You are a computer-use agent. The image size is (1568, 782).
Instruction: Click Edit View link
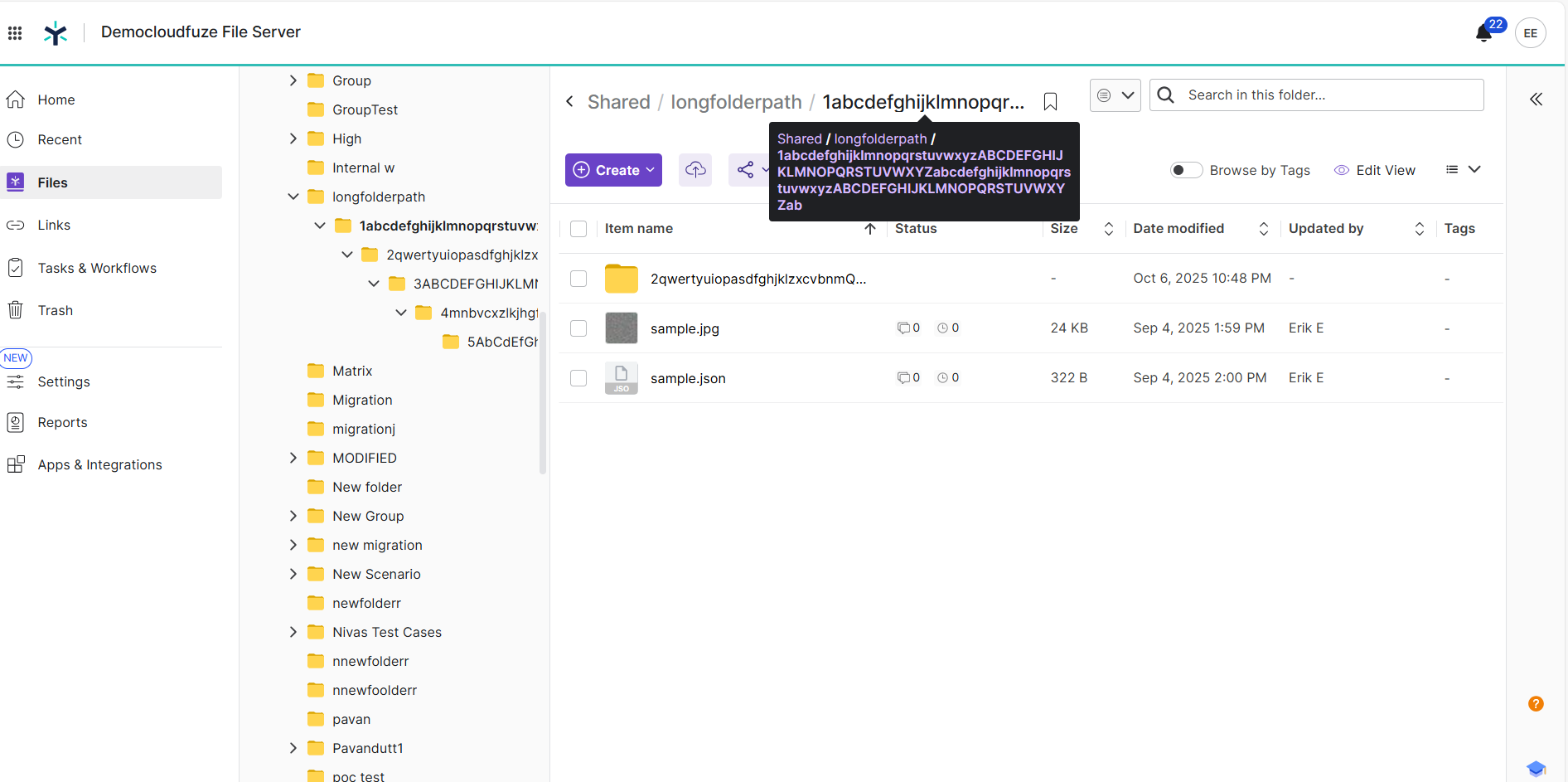pyautogui.click(x=1385, y=170)
